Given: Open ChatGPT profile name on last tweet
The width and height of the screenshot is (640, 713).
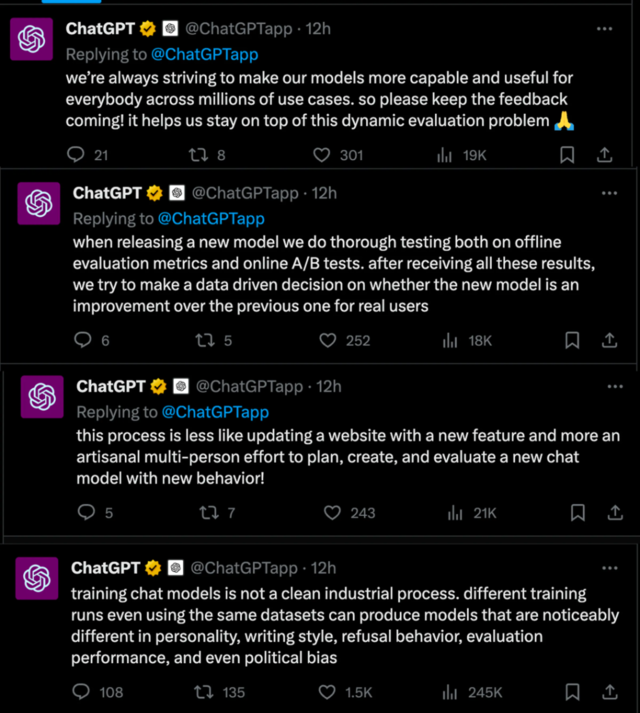Looking at the screenshot, I should tap(105, 567).
